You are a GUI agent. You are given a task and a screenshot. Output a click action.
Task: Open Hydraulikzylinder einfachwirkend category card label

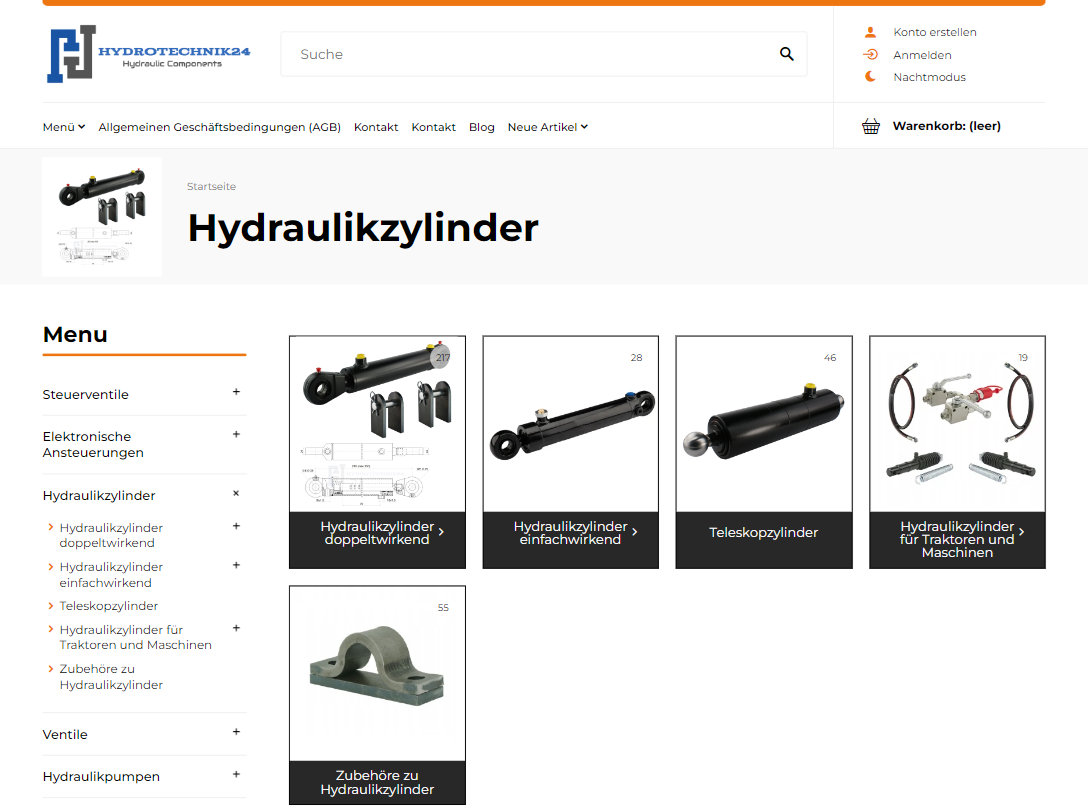570,533
